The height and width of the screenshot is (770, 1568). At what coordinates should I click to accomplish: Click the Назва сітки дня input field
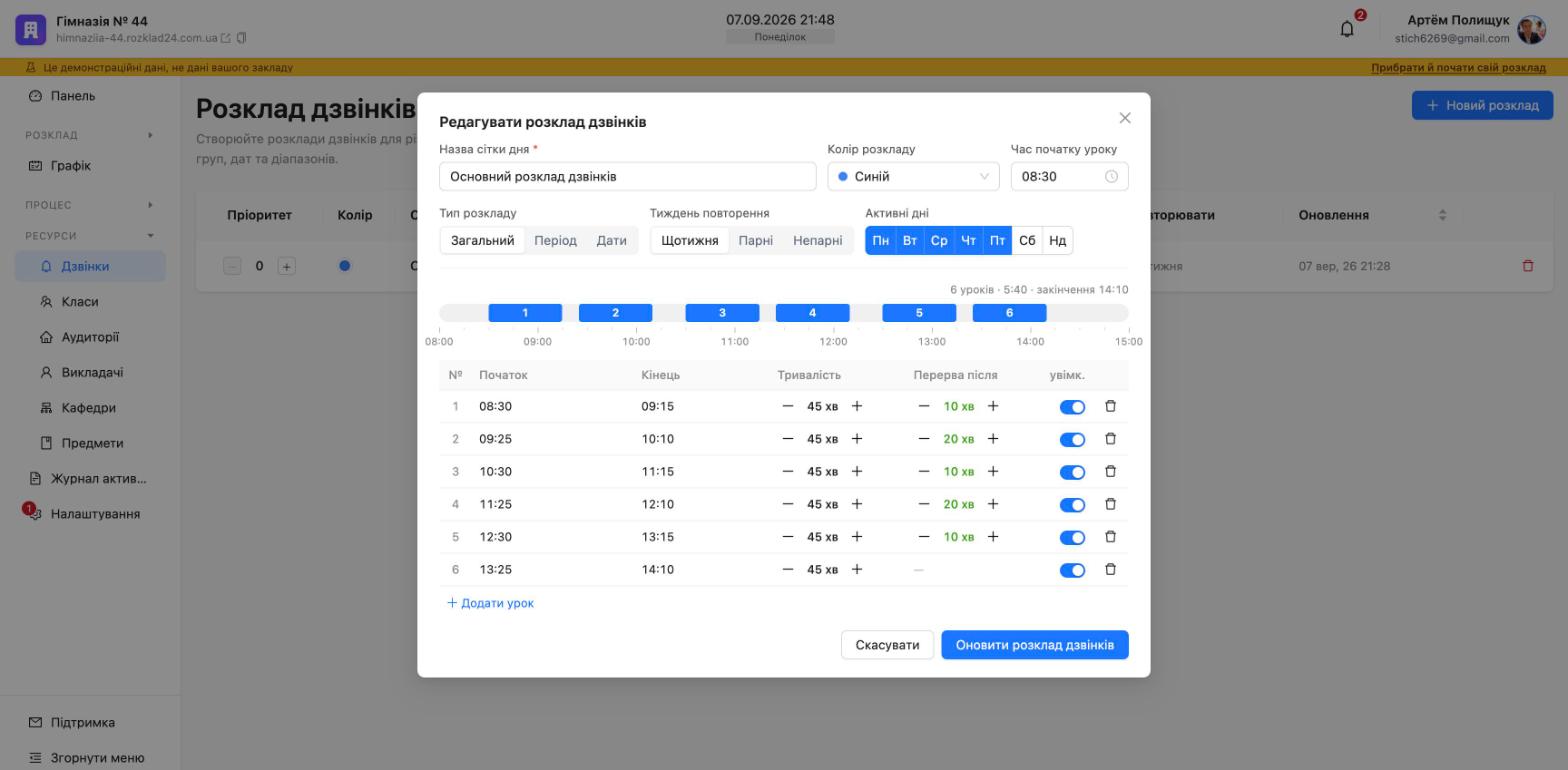pyautogui.click(x=628, y=176)
